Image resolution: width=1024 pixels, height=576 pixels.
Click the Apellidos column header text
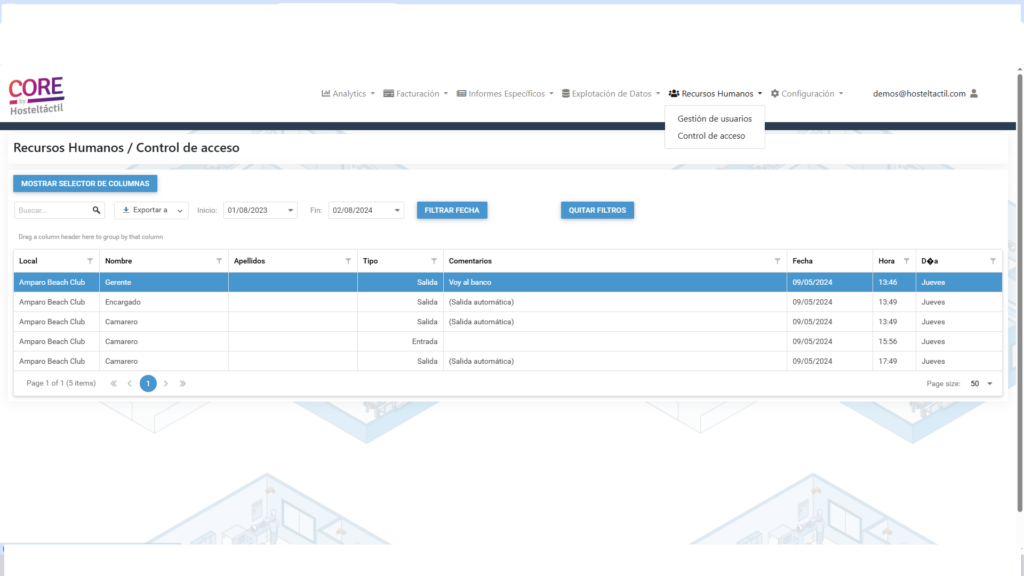(x=249, y=261)
